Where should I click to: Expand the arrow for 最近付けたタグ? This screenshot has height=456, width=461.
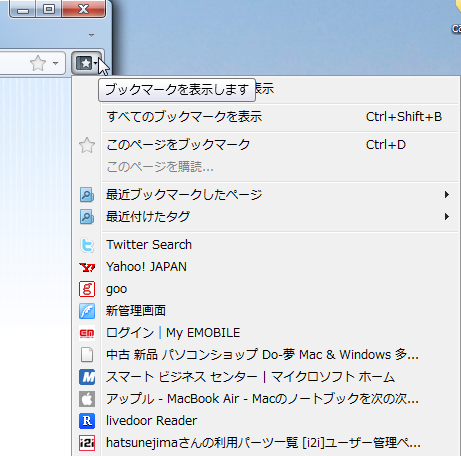point(447,217)
